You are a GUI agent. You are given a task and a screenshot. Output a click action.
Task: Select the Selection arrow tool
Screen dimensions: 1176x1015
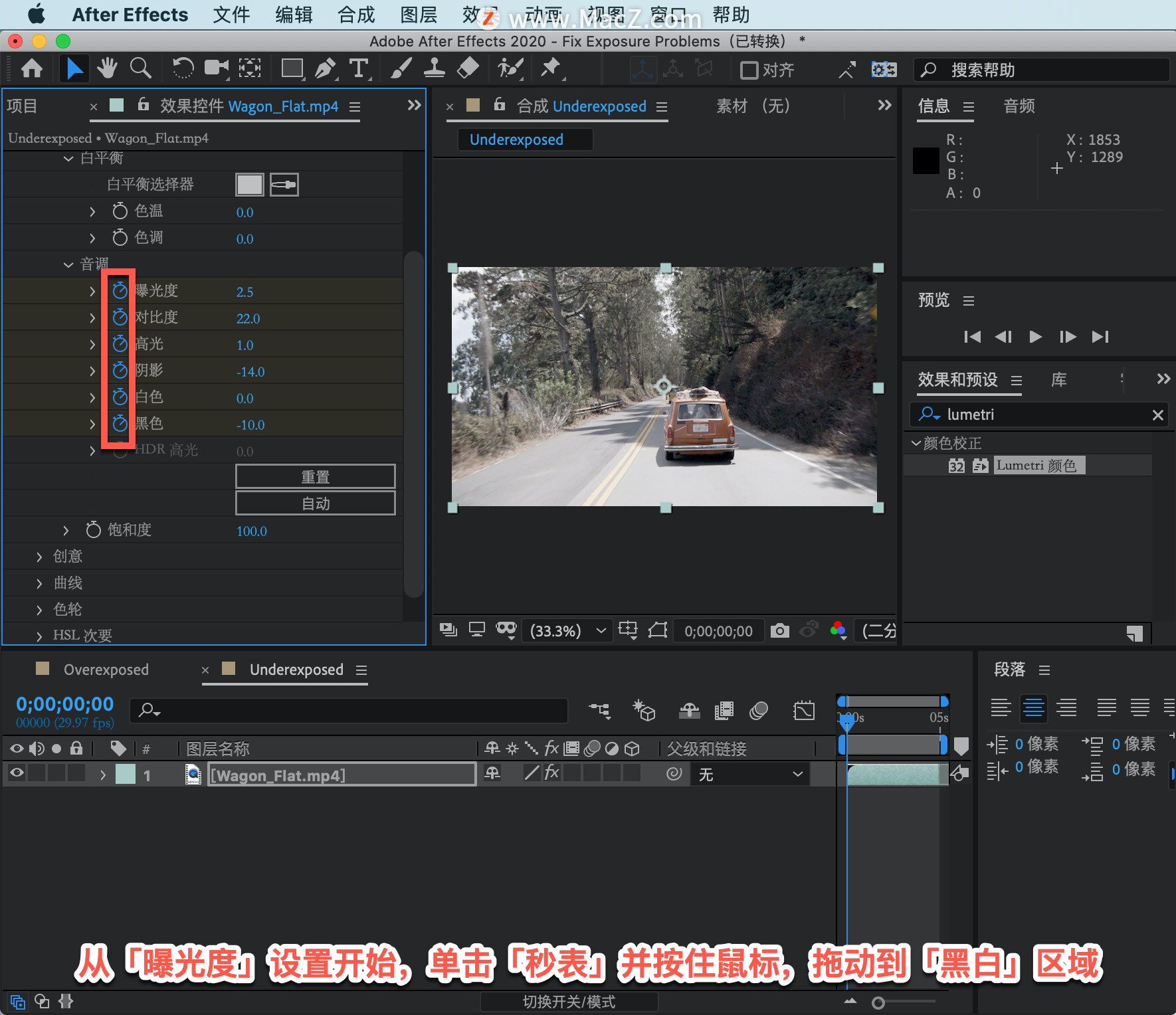click(74, 68)
